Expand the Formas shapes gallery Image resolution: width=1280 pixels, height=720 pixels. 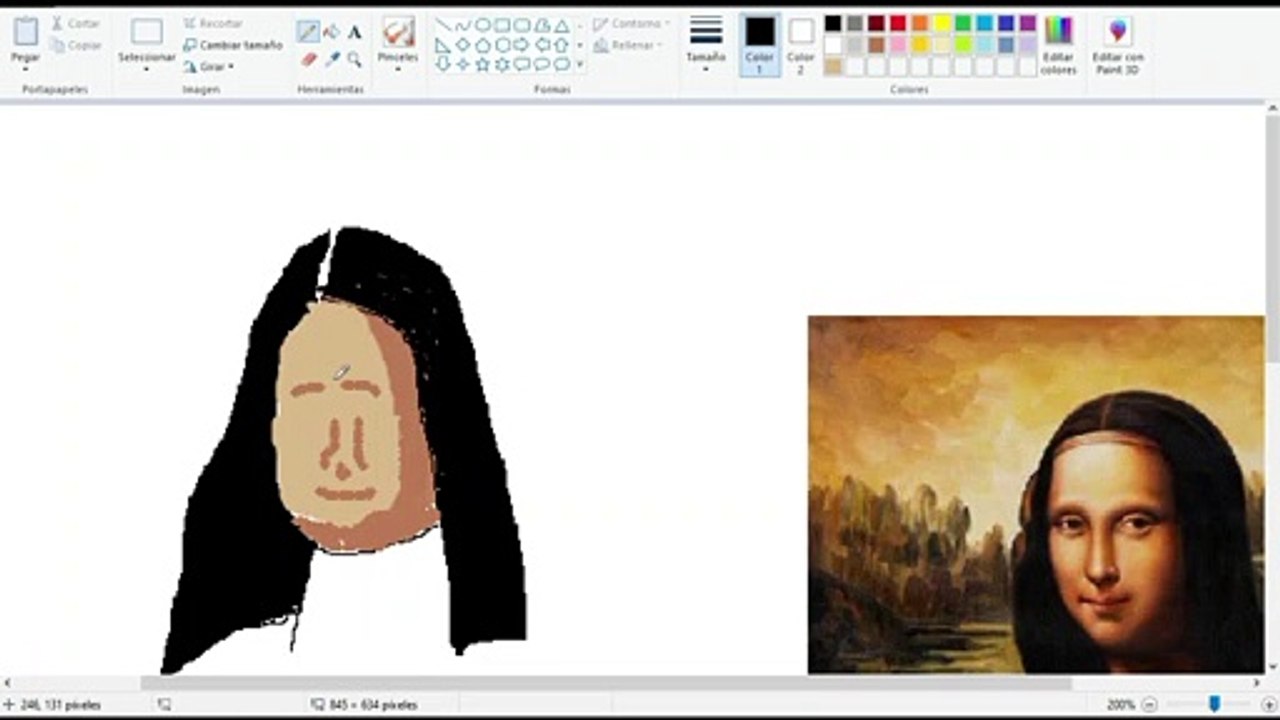580,64
